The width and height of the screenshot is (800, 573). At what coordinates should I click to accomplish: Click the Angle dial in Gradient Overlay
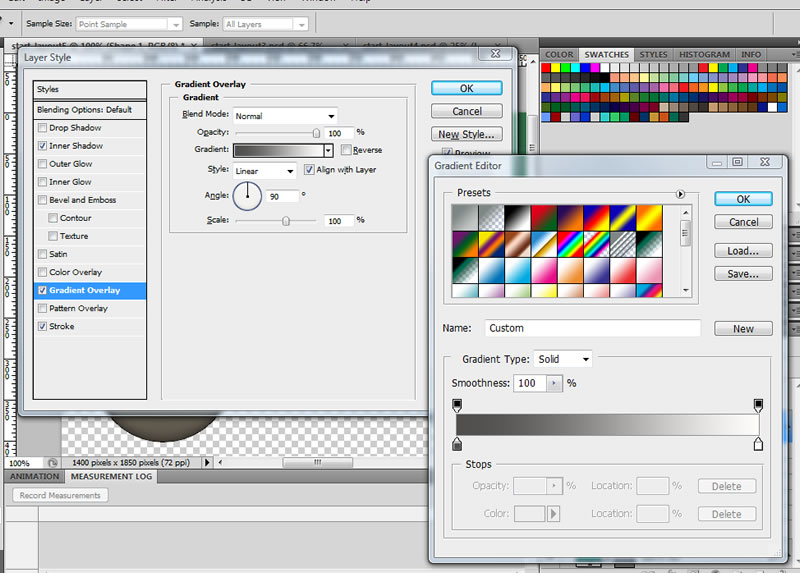(x=247, y=196)
